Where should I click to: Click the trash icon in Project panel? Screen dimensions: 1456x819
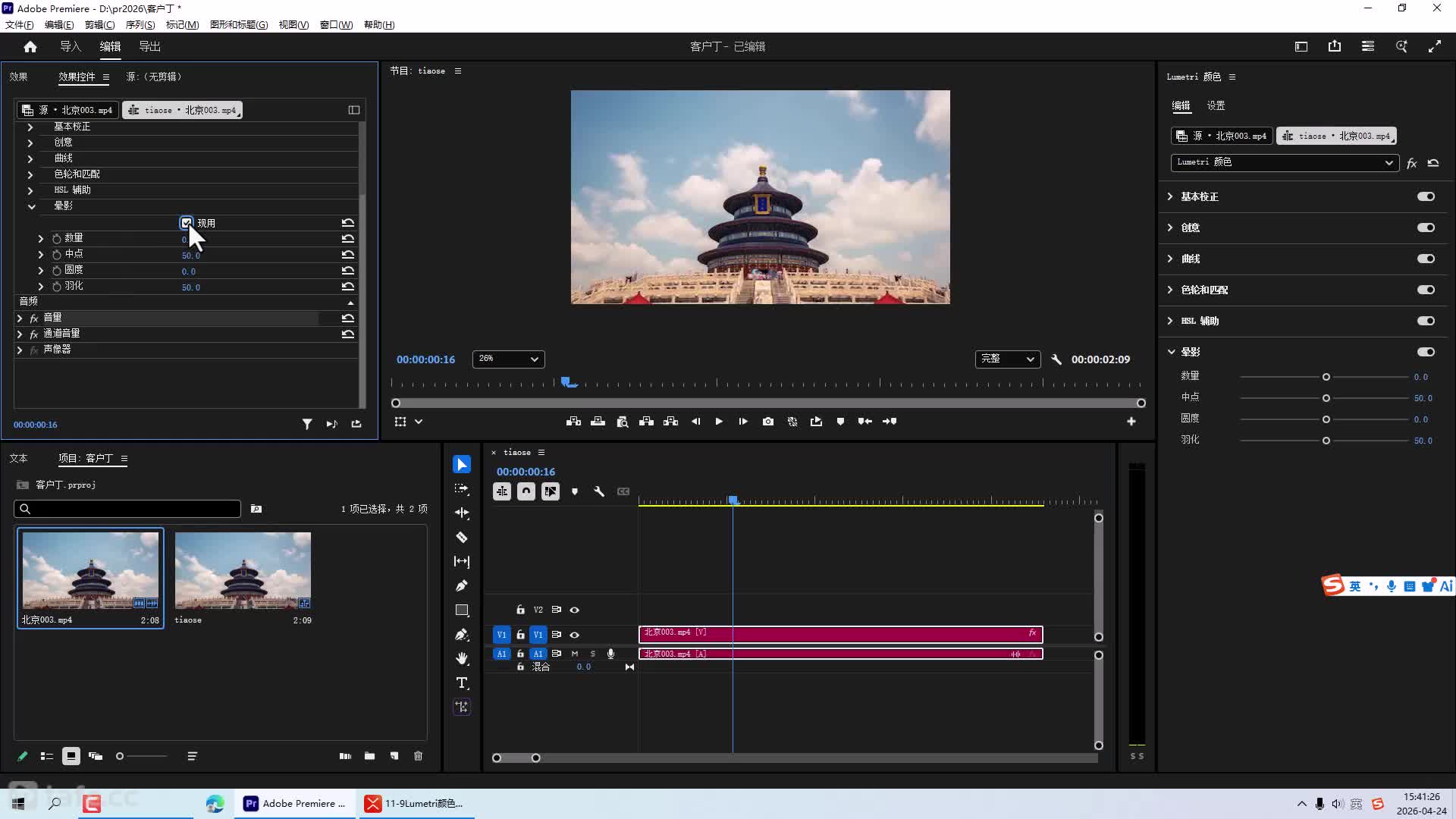pyautogui.click(x=419, y=756)
